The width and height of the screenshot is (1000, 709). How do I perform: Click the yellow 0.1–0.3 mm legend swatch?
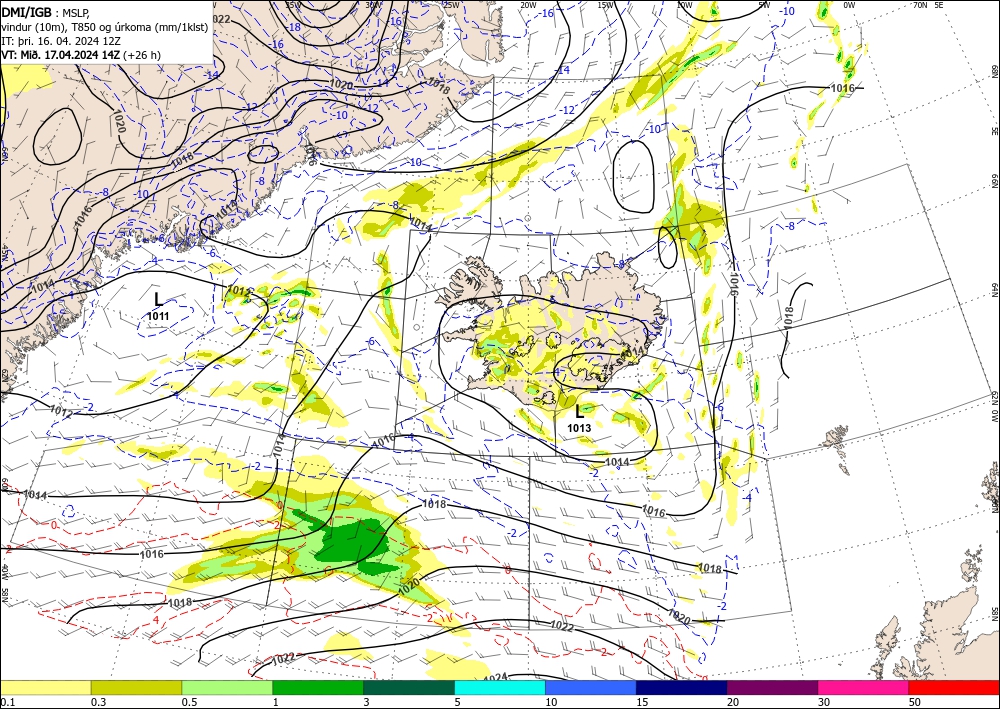click(x=45, y=687)
